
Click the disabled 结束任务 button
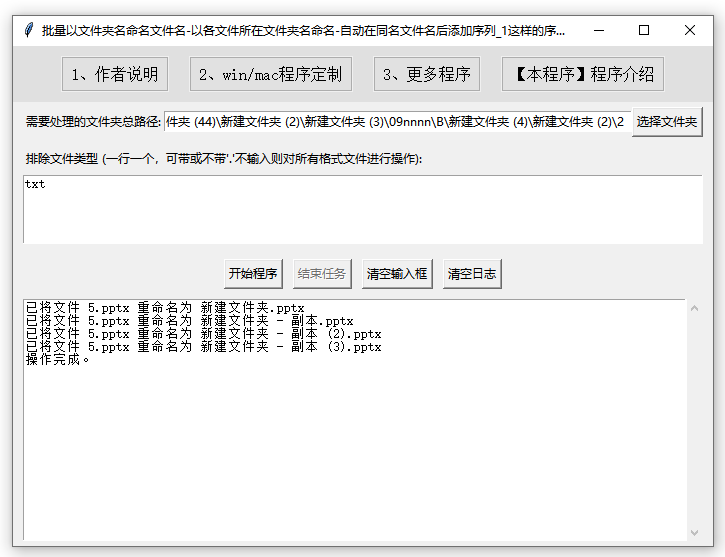(322, 274)
